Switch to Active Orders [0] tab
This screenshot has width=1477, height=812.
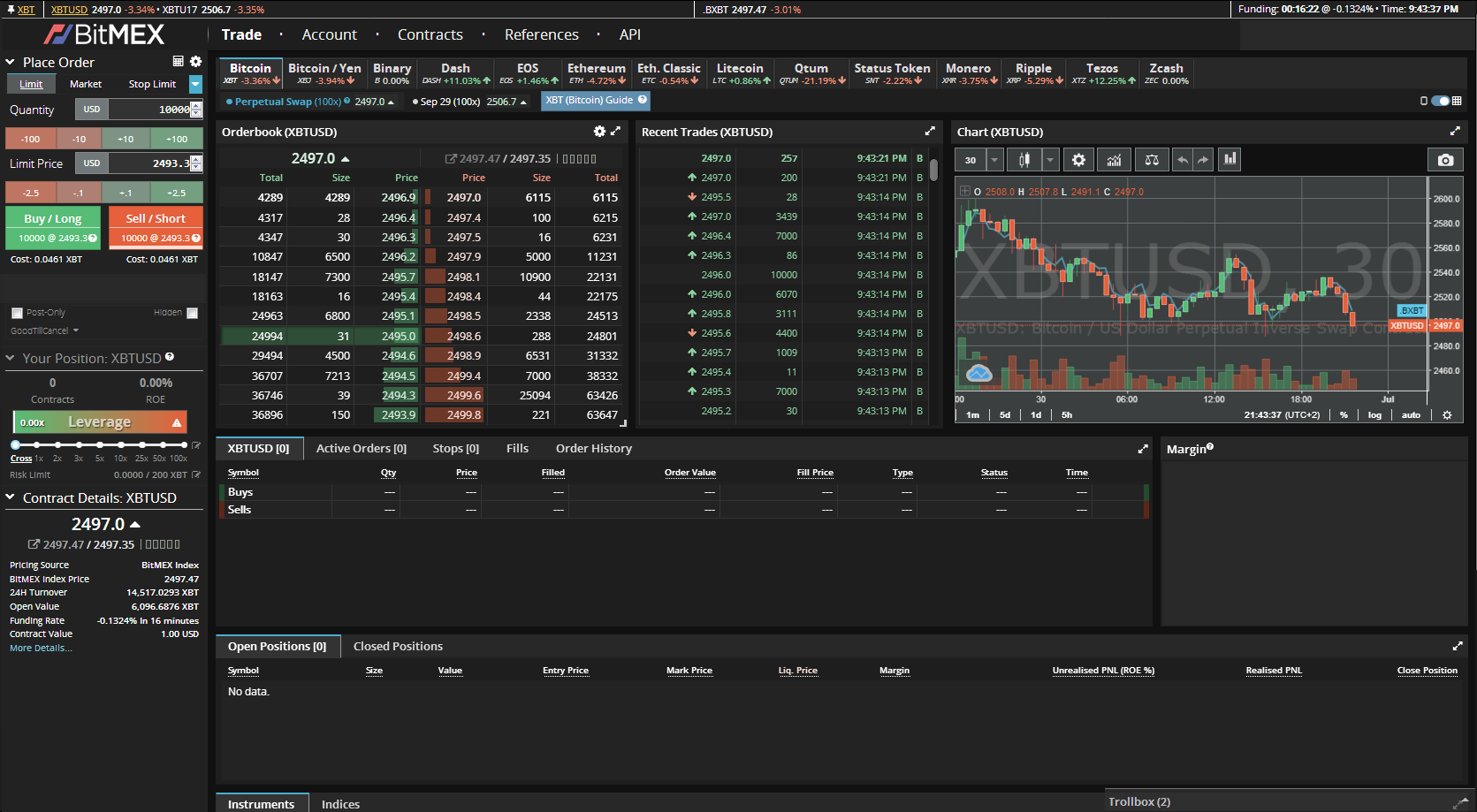coord(362,448)
